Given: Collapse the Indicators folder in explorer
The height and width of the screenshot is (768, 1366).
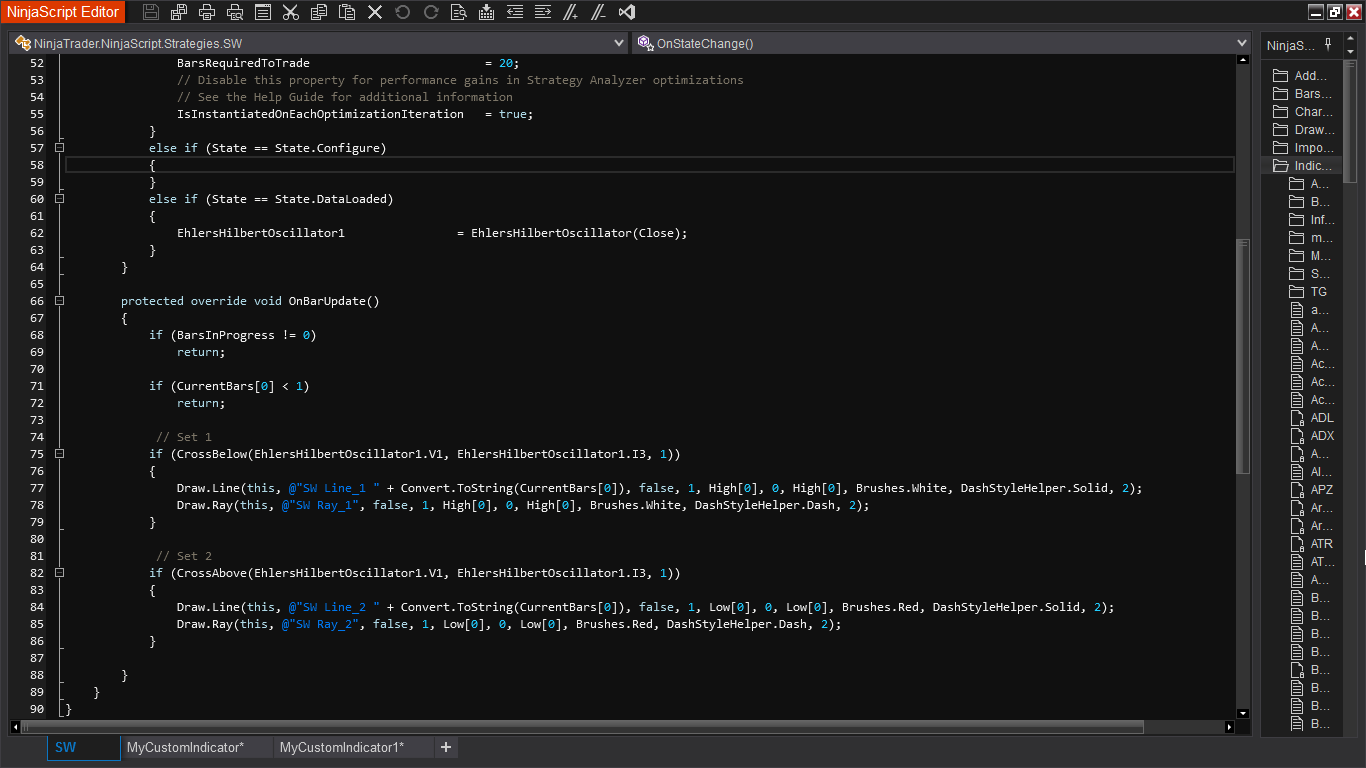Looking at the screenshot, I should coord(1281,166).
